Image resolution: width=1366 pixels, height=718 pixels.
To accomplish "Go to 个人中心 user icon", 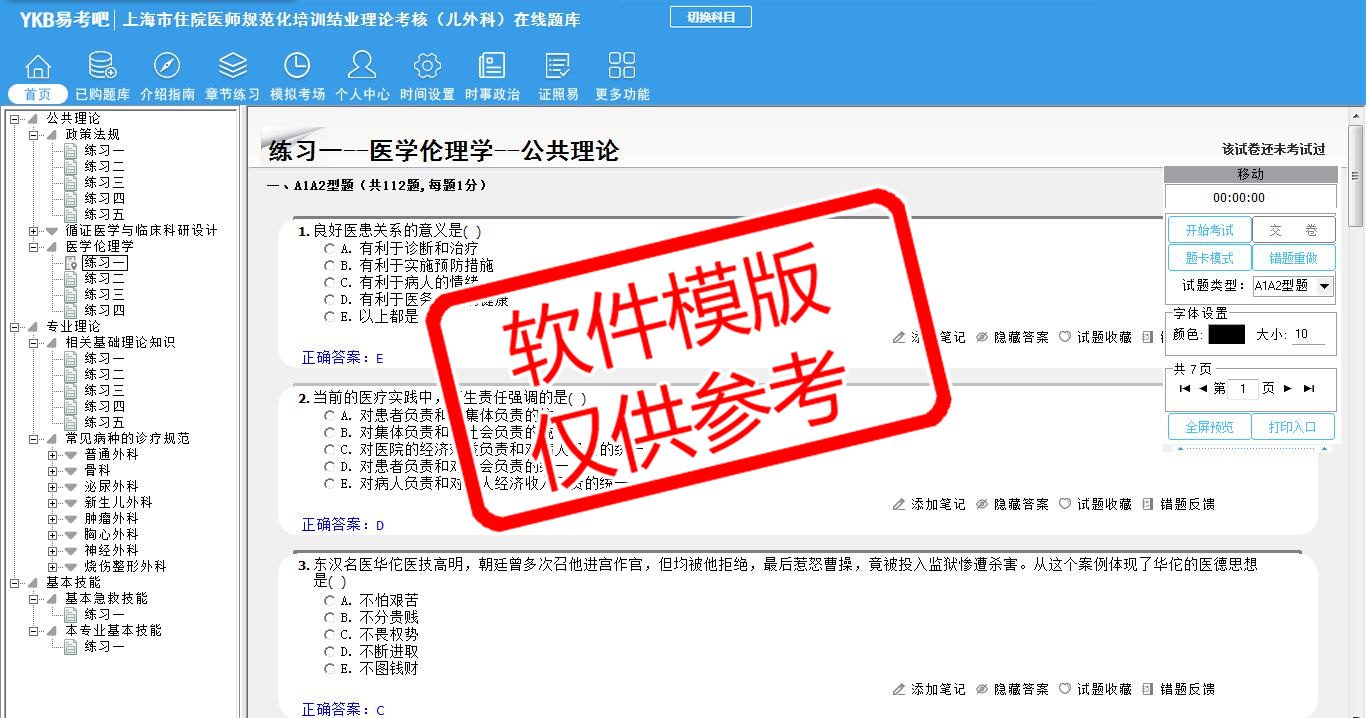I will click(362, 67).
